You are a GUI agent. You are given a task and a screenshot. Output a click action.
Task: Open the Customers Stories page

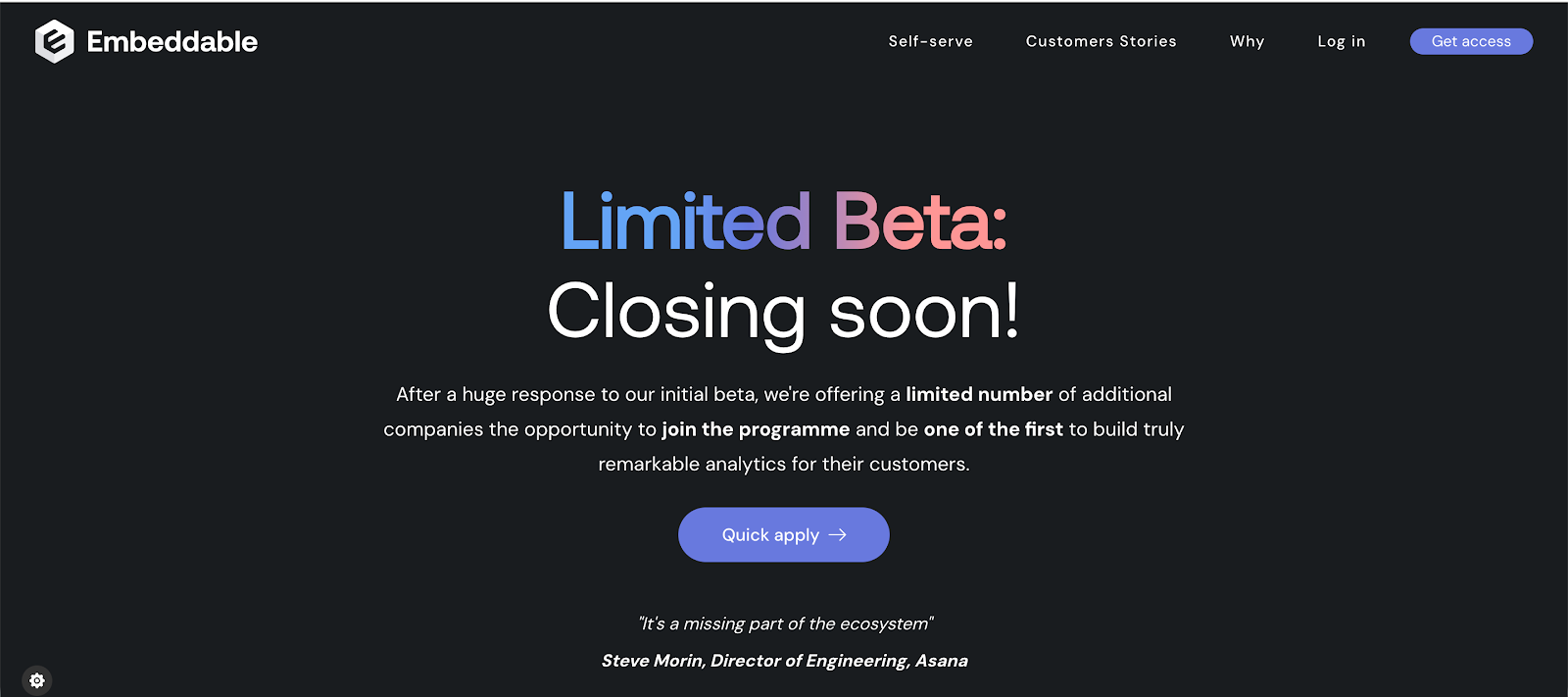coord(1101,41)
